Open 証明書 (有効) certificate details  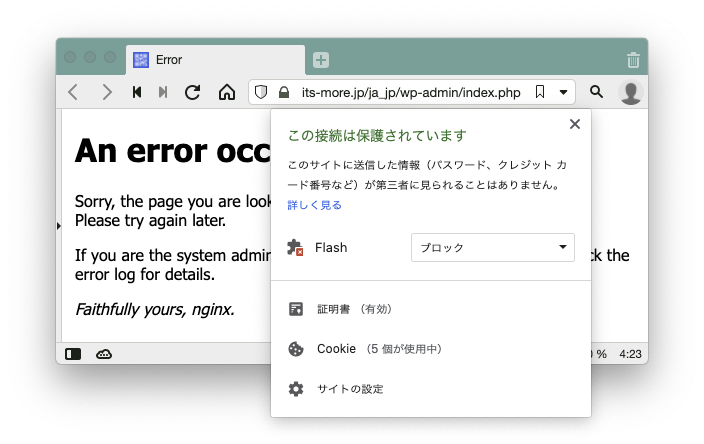(346, 309)
